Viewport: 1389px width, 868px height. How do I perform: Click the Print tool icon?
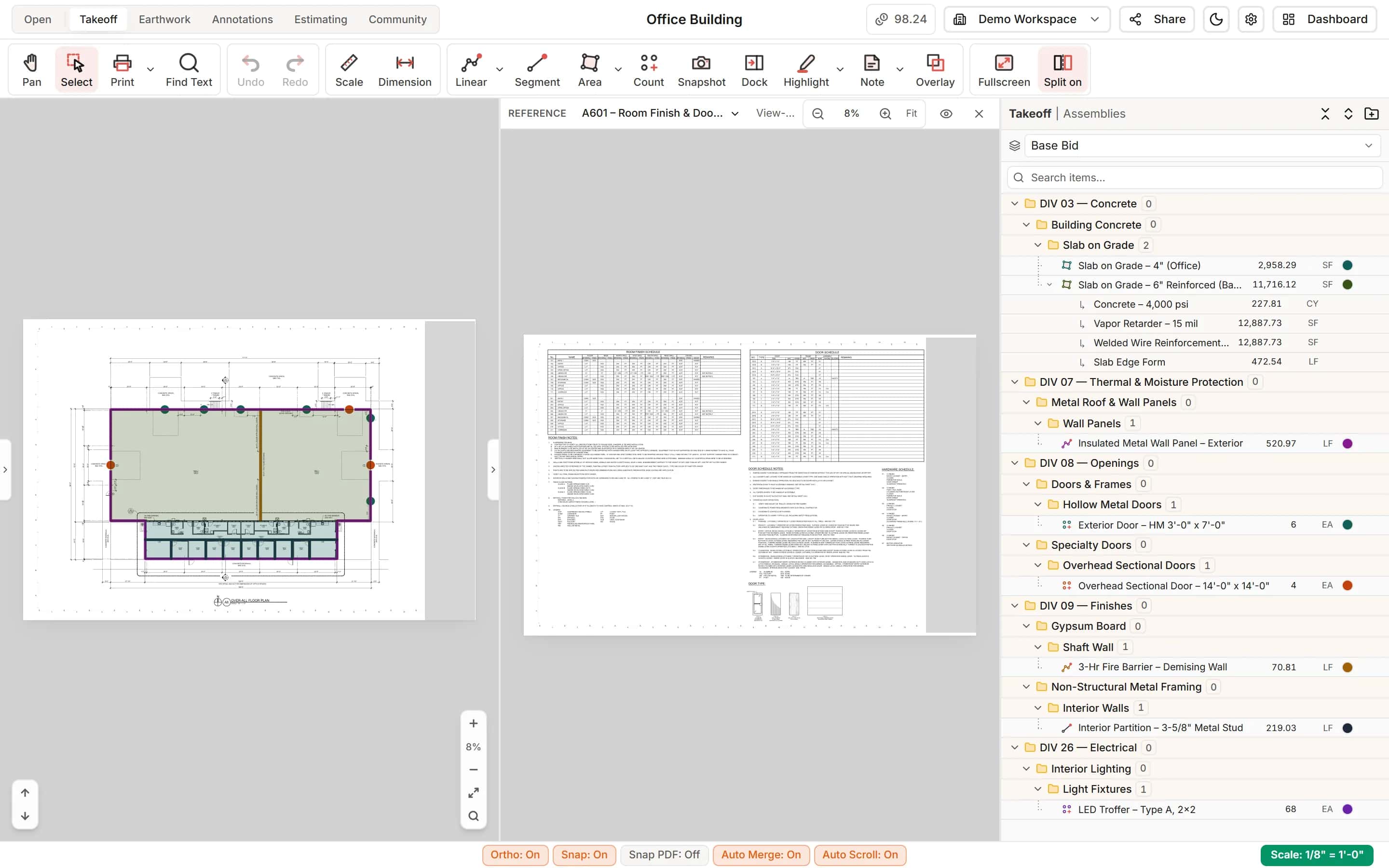122,70
